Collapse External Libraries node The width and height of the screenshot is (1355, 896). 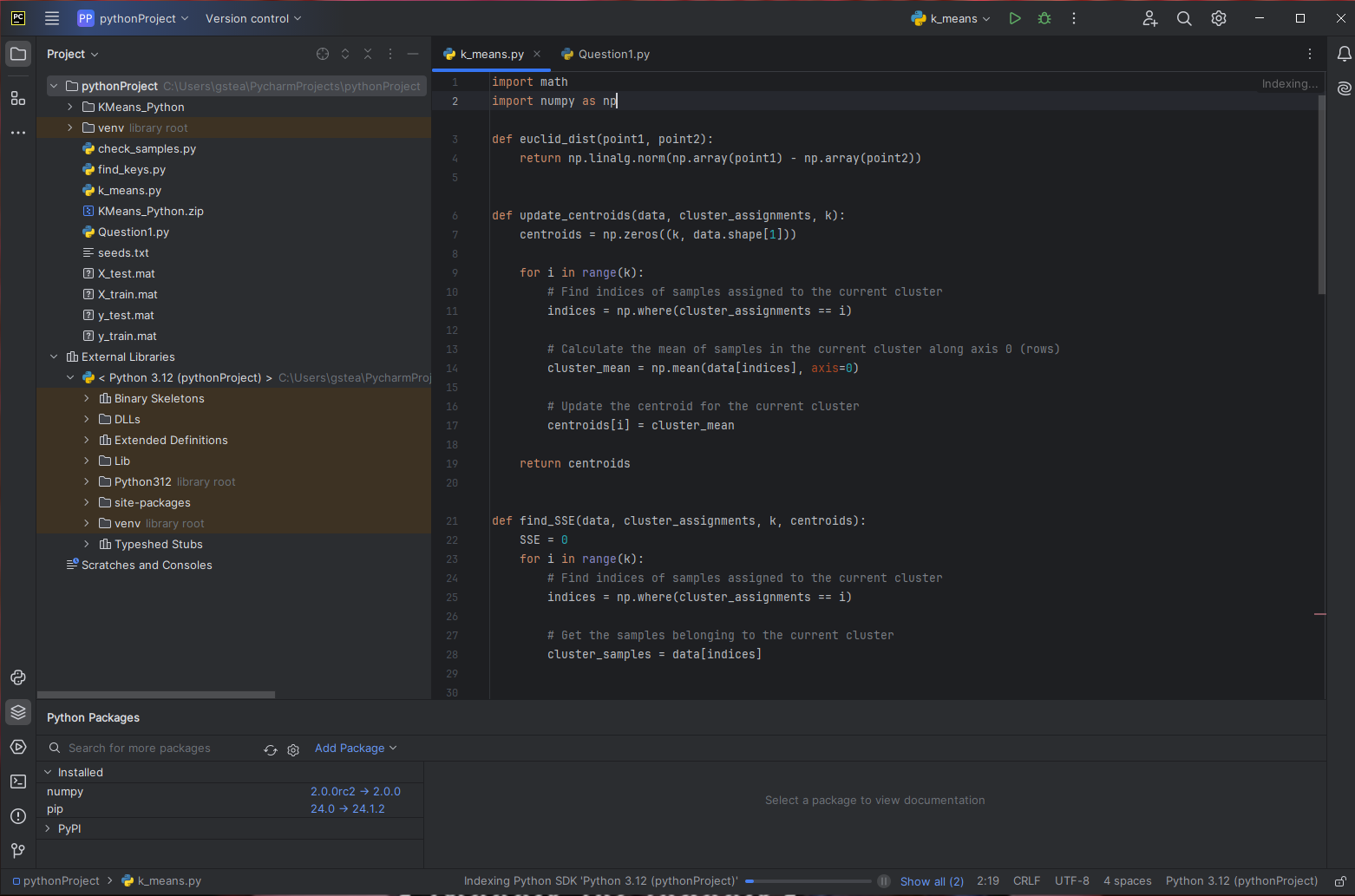coord(54,356)
